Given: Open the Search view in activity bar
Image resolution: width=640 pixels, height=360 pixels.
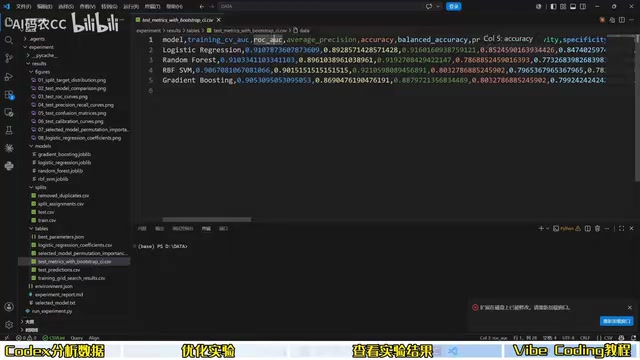Looking at the screenshot, I should point(9,40).
